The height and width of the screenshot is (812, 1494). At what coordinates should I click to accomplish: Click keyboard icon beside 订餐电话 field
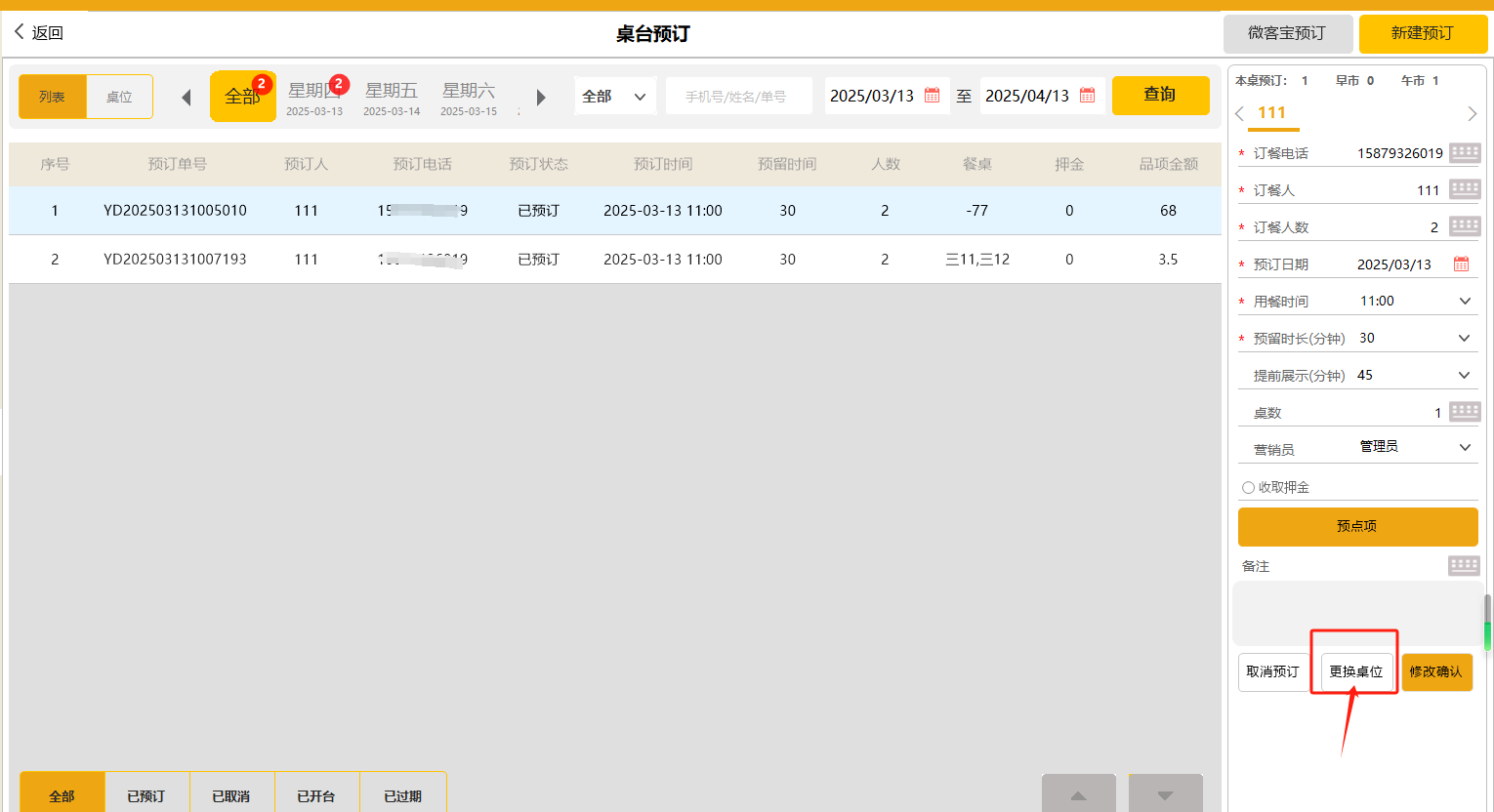(1465, 152)
